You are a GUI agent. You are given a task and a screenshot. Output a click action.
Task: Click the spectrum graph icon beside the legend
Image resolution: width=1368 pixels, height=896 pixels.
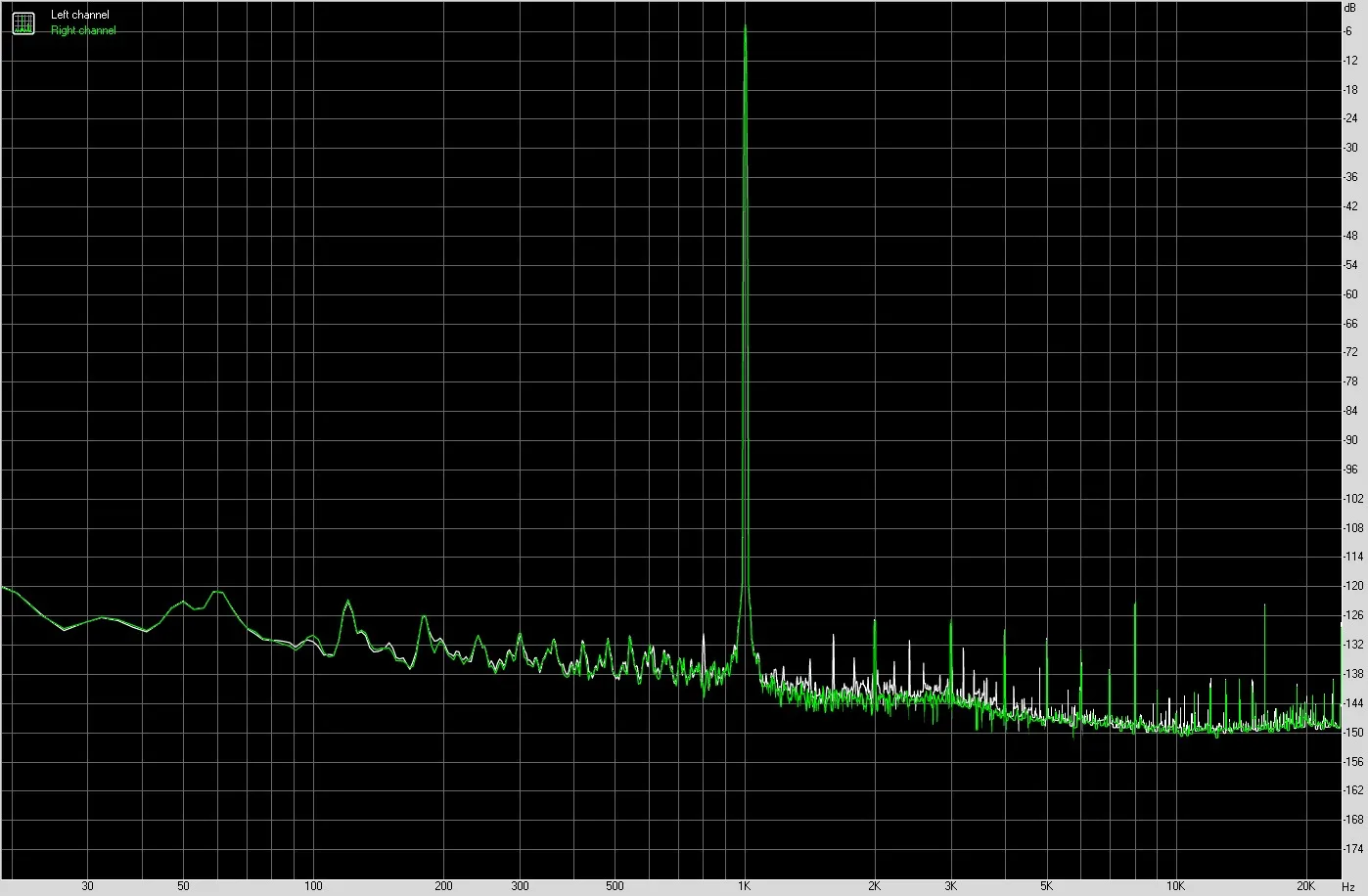(23, 22)
